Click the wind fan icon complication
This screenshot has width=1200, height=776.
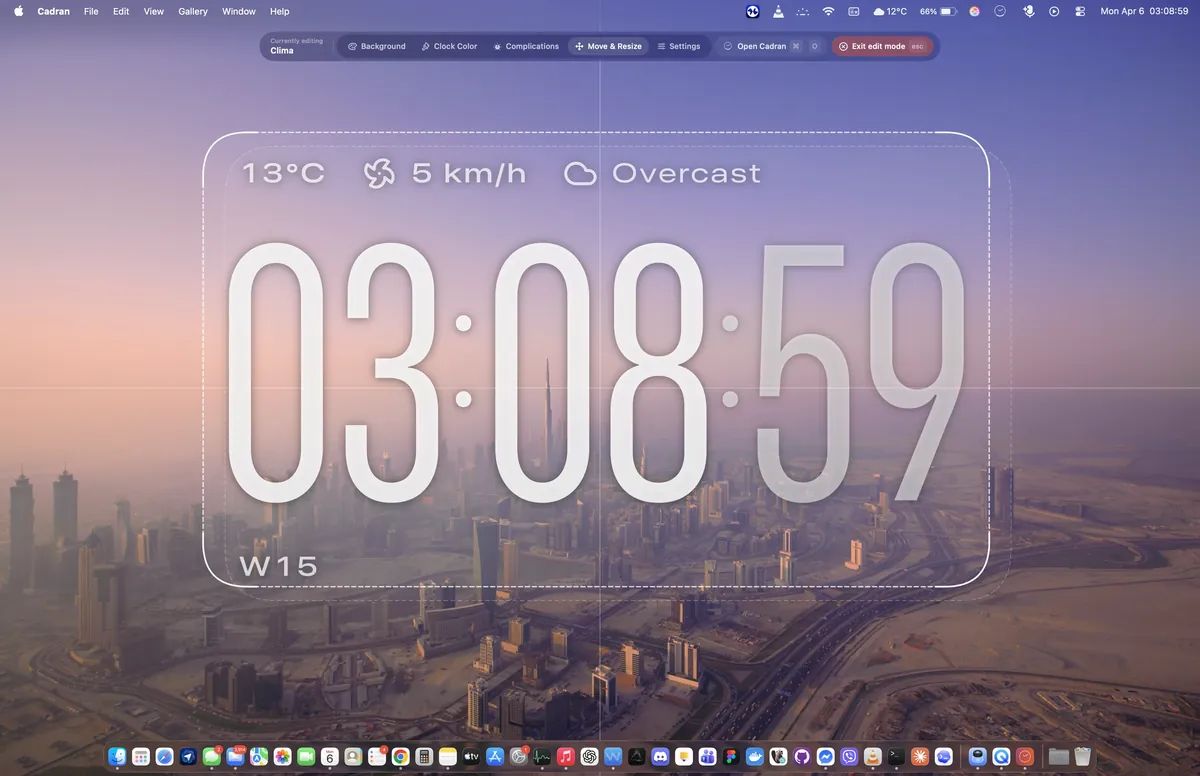tap(379, 174)
